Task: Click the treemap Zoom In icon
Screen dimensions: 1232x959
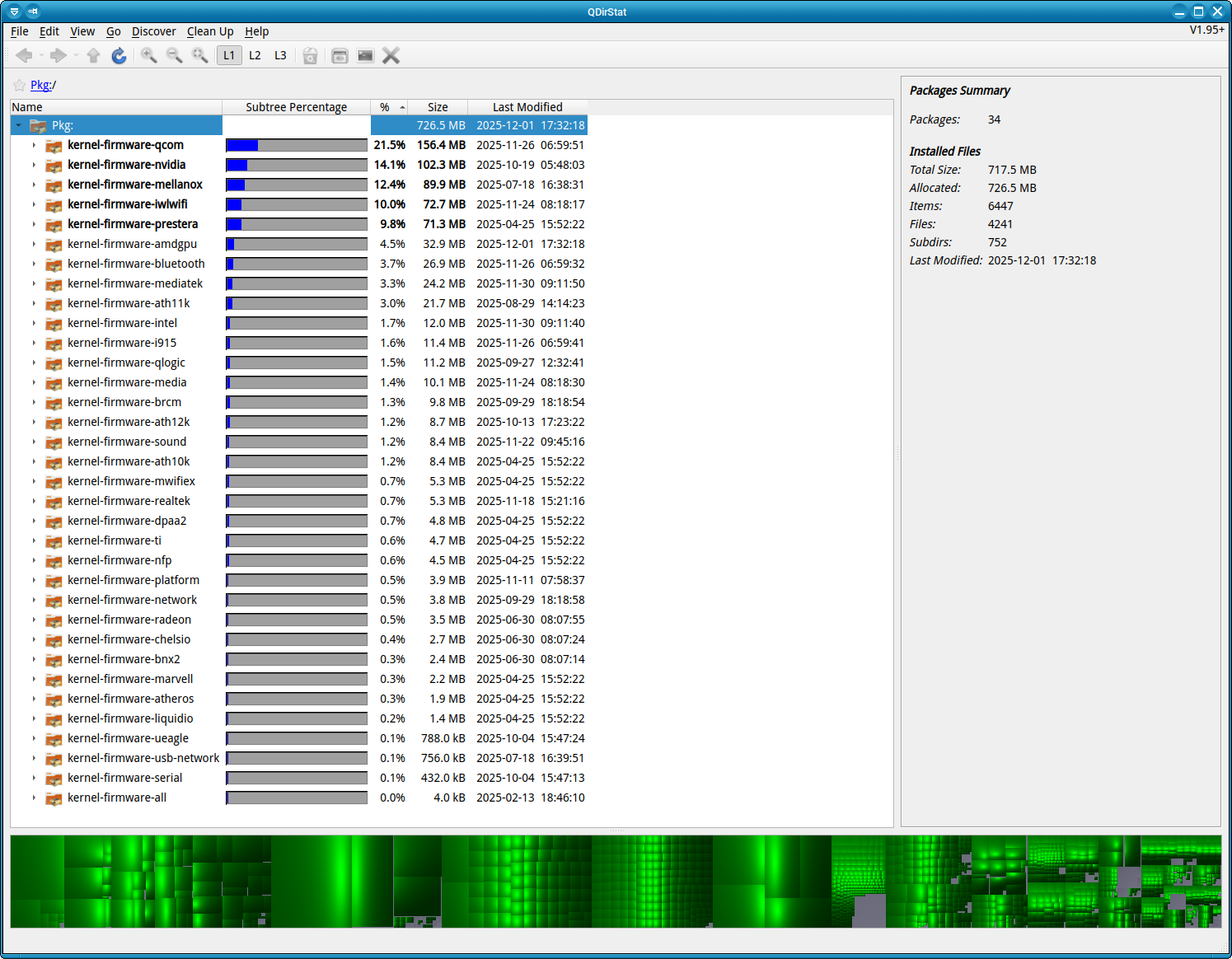Action: 149,55
